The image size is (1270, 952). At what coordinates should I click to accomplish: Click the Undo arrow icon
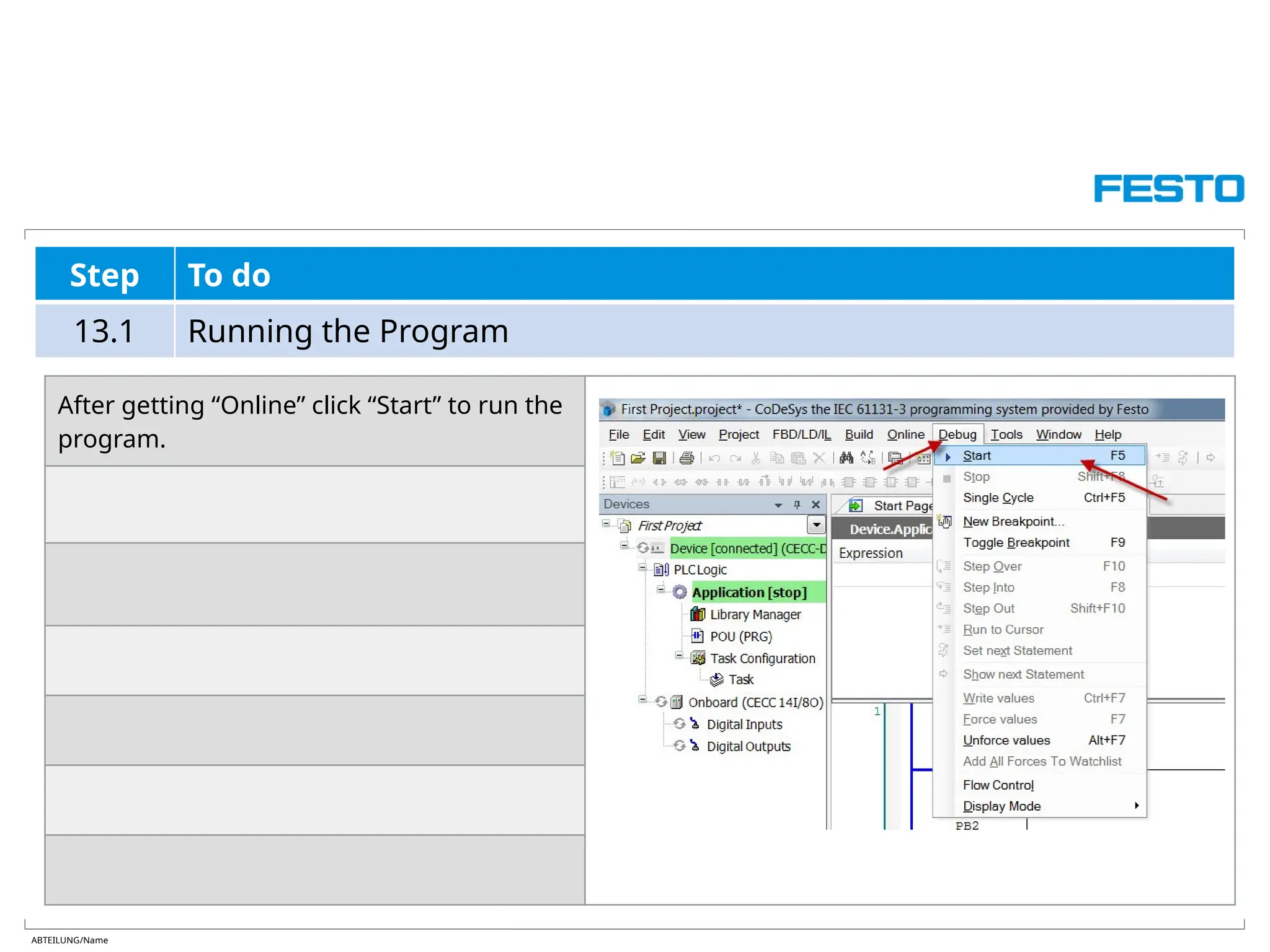pyautogui.click(x=714, y=458)
